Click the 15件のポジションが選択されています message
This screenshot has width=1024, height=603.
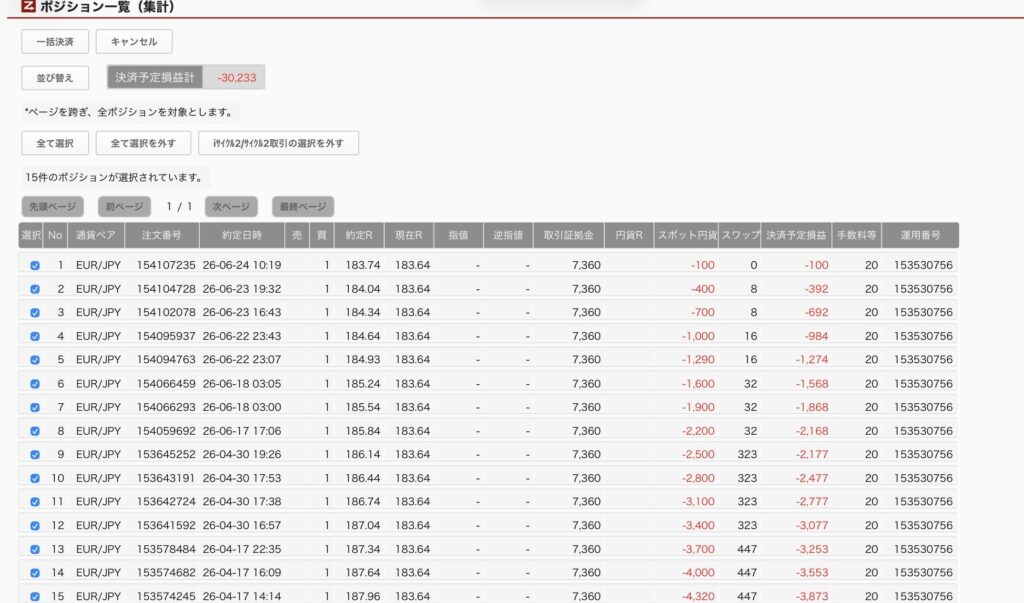point(115,178)
